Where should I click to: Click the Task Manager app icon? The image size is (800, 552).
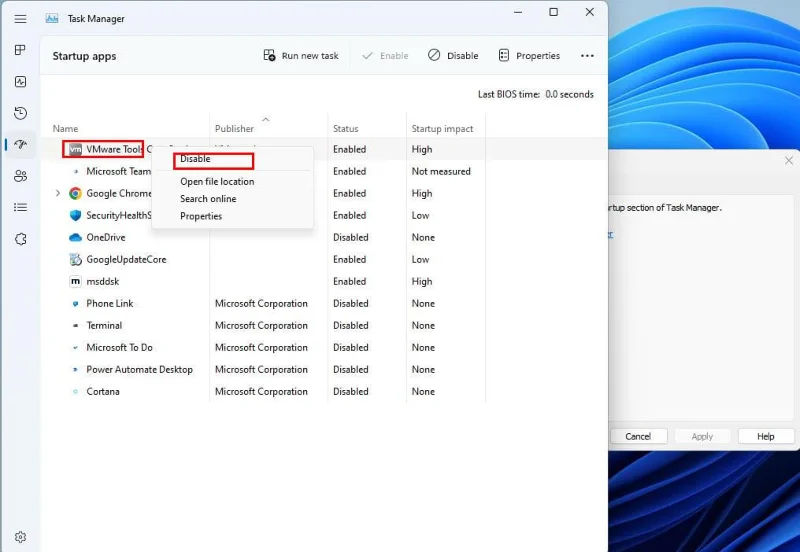(x=52, y=18)
